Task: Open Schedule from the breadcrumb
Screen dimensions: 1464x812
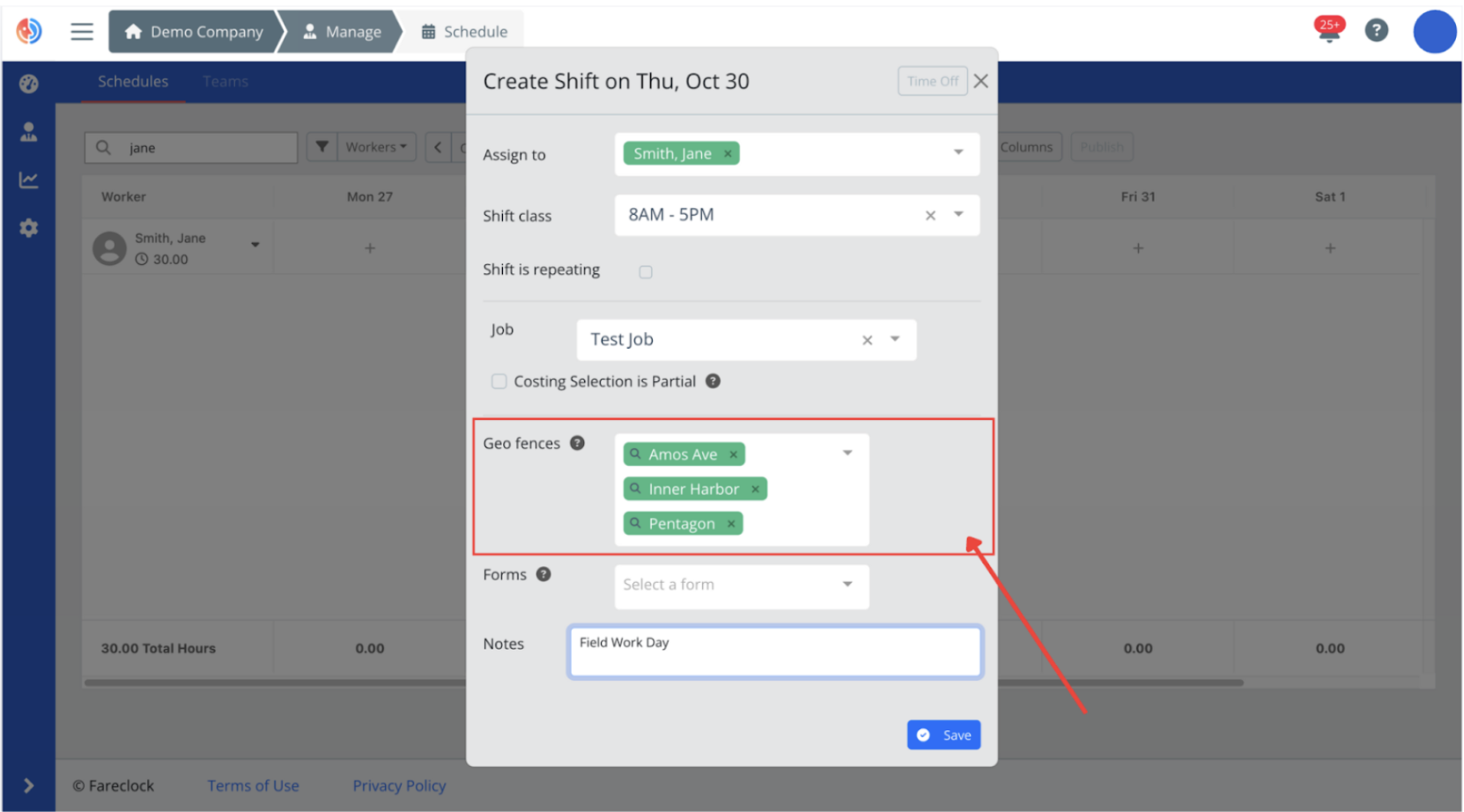Action: (x=466, y=31)
